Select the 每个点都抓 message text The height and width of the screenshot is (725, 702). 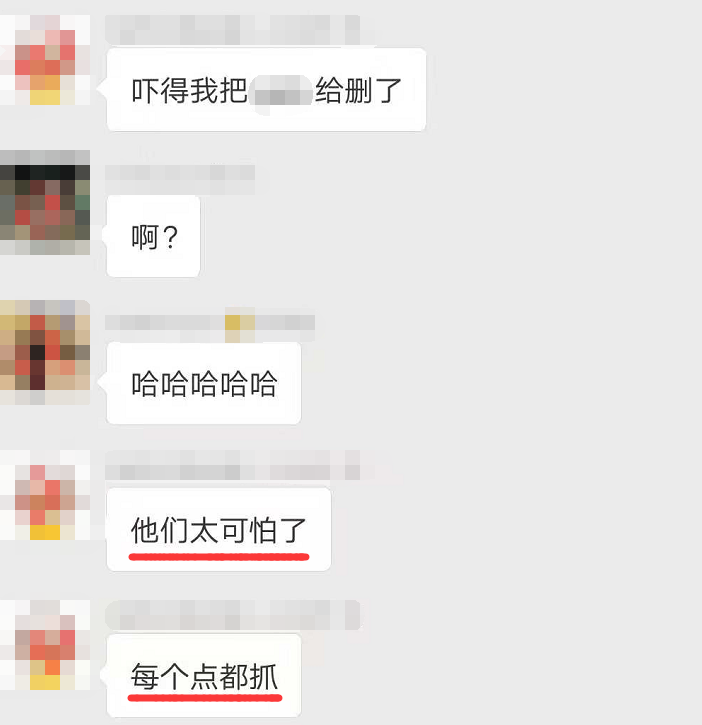pos(204,676)
